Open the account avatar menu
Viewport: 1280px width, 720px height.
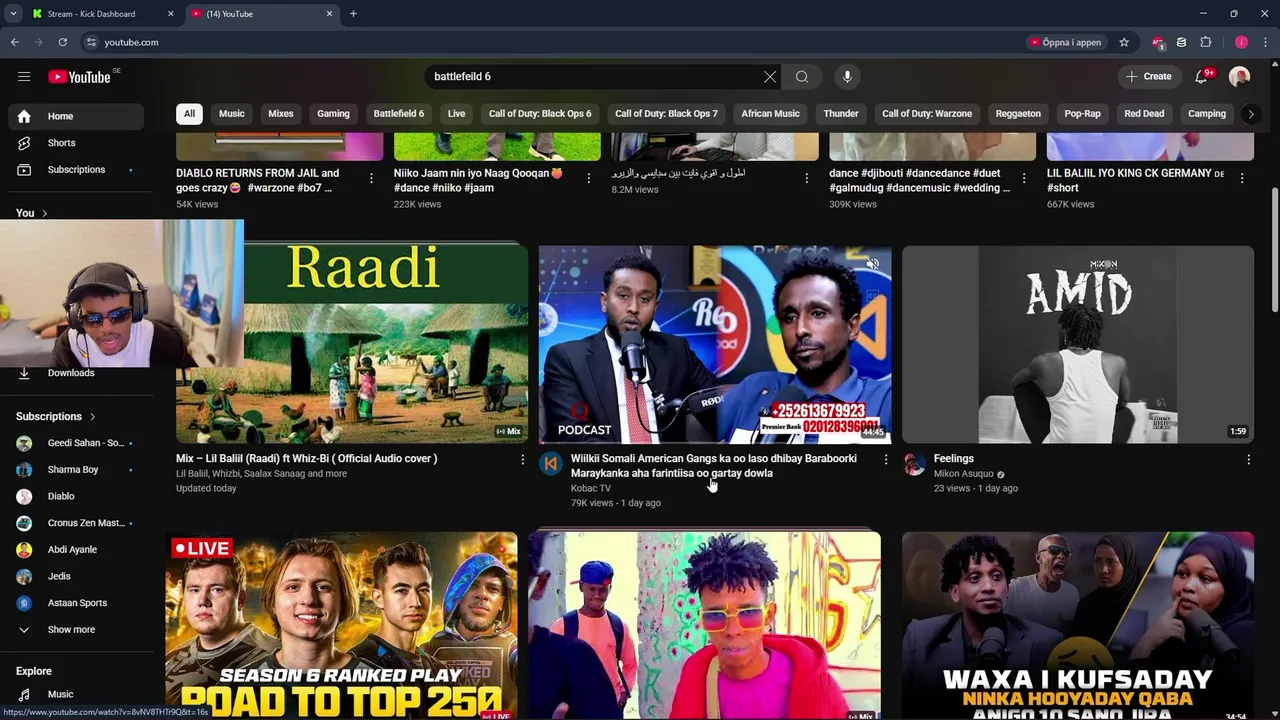1240,77
